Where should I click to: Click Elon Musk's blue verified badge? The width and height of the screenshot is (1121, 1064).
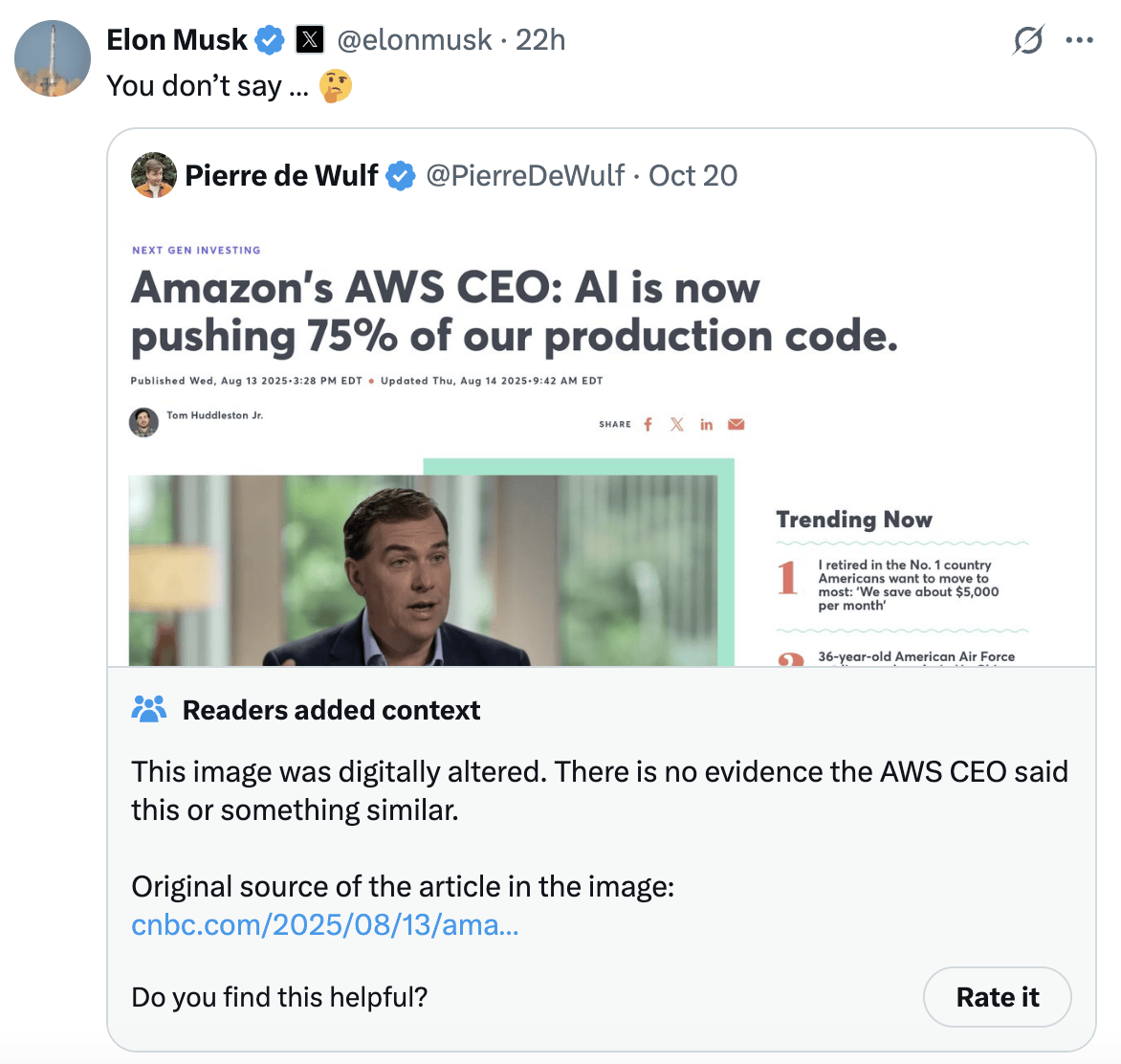(271, 40)
